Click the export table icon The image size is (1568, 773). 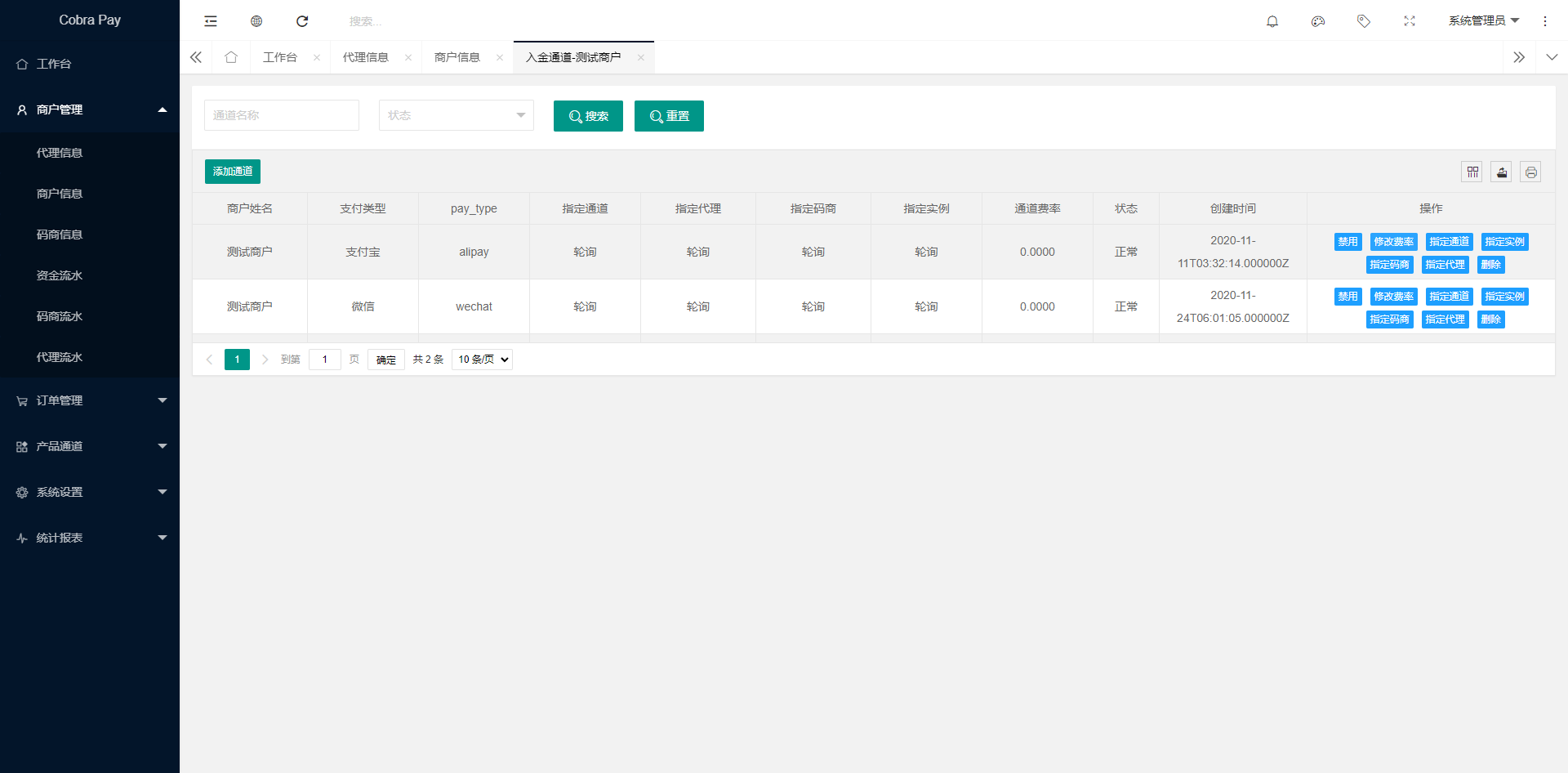[x=1502, y=172]
